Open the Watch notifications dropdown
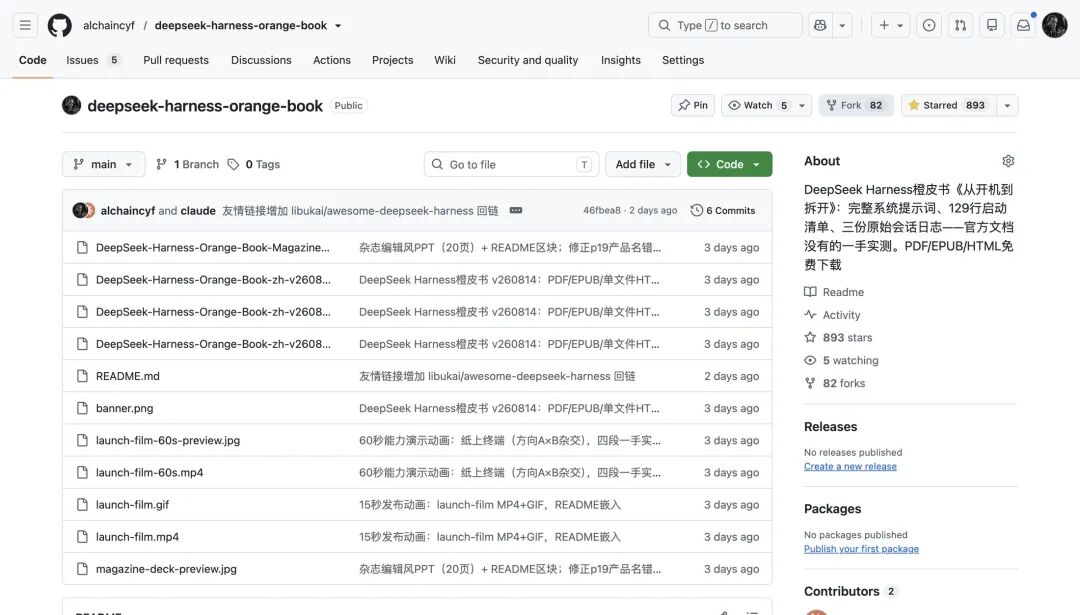Viewport: 1080px width, 615px height. coord(766,105)
